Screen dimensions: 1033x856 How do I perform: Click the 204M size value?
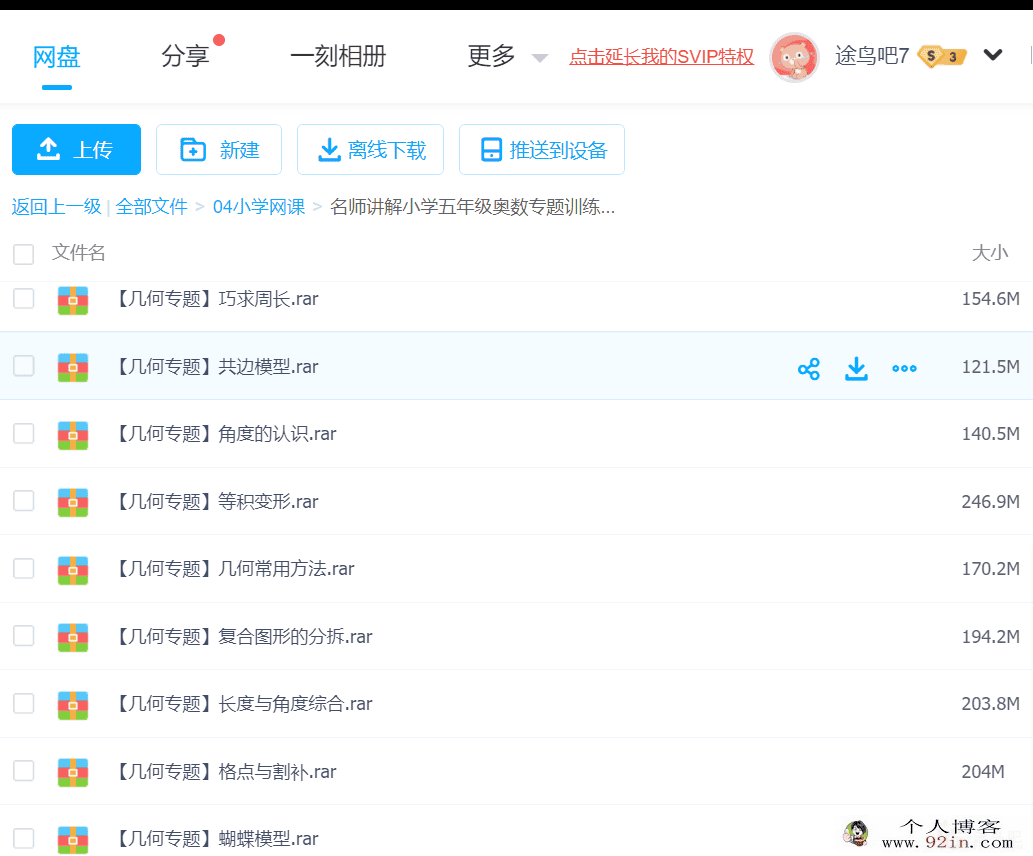983,772
